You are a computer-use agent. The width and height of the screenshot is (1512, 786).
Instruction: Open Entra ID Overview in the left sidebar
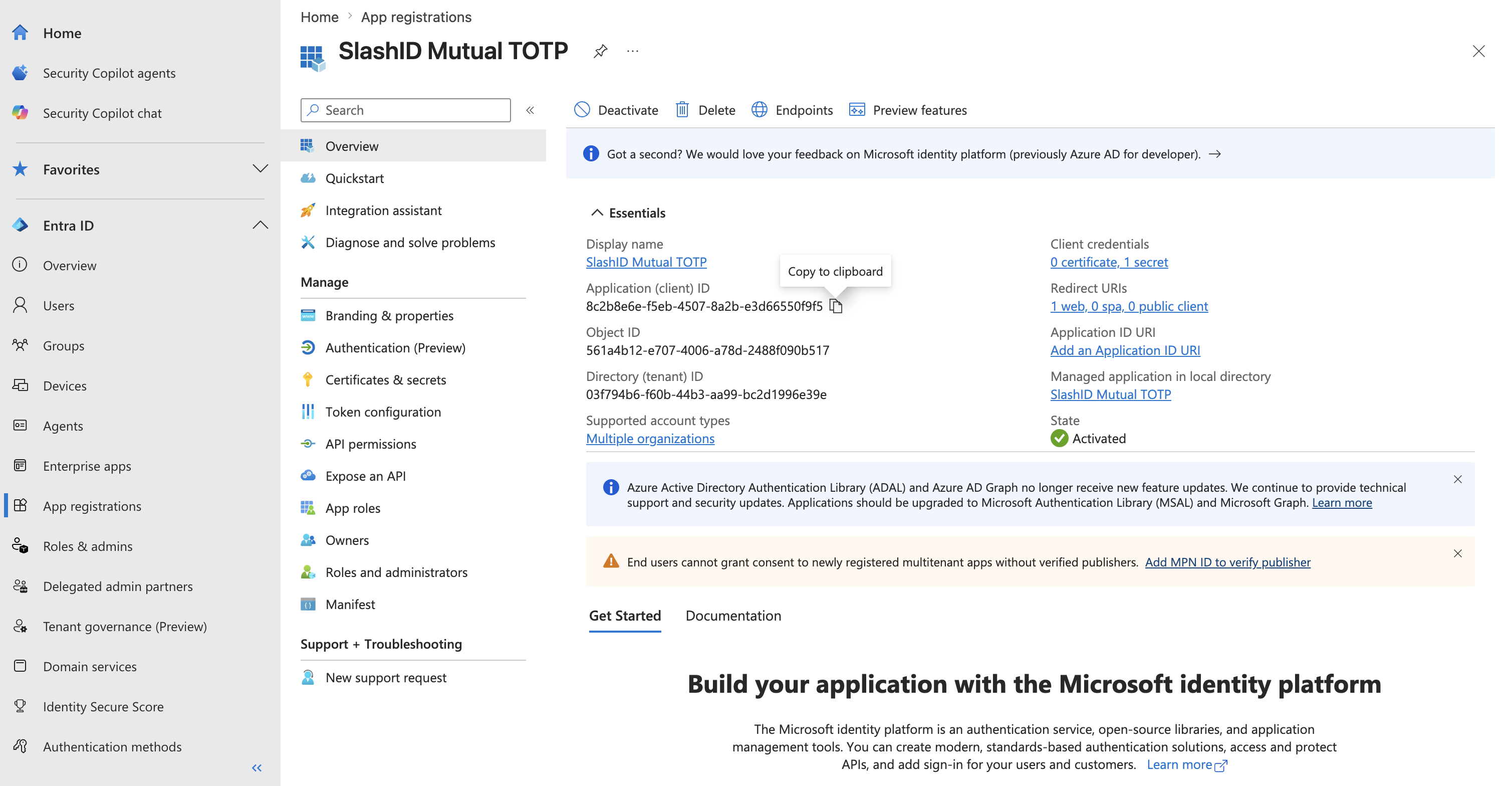point(69,265)
